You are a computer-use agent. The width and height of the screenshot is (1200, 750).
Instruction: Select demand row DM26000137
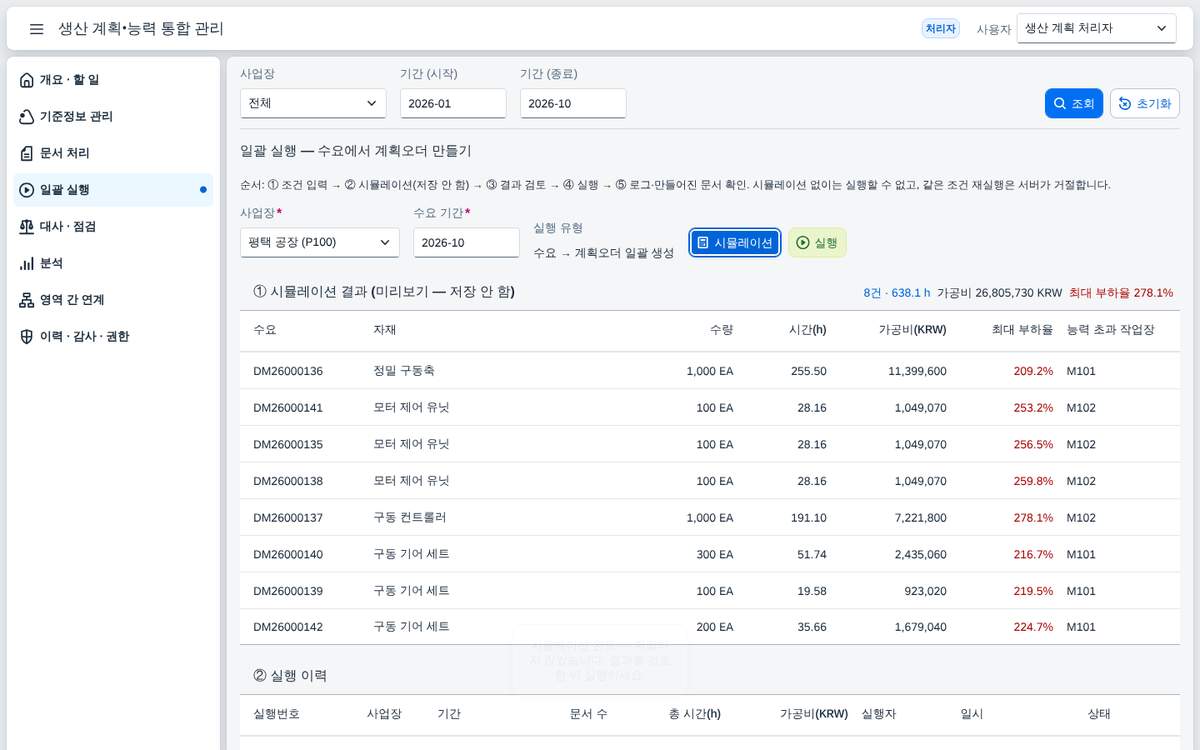click(710, 517)
